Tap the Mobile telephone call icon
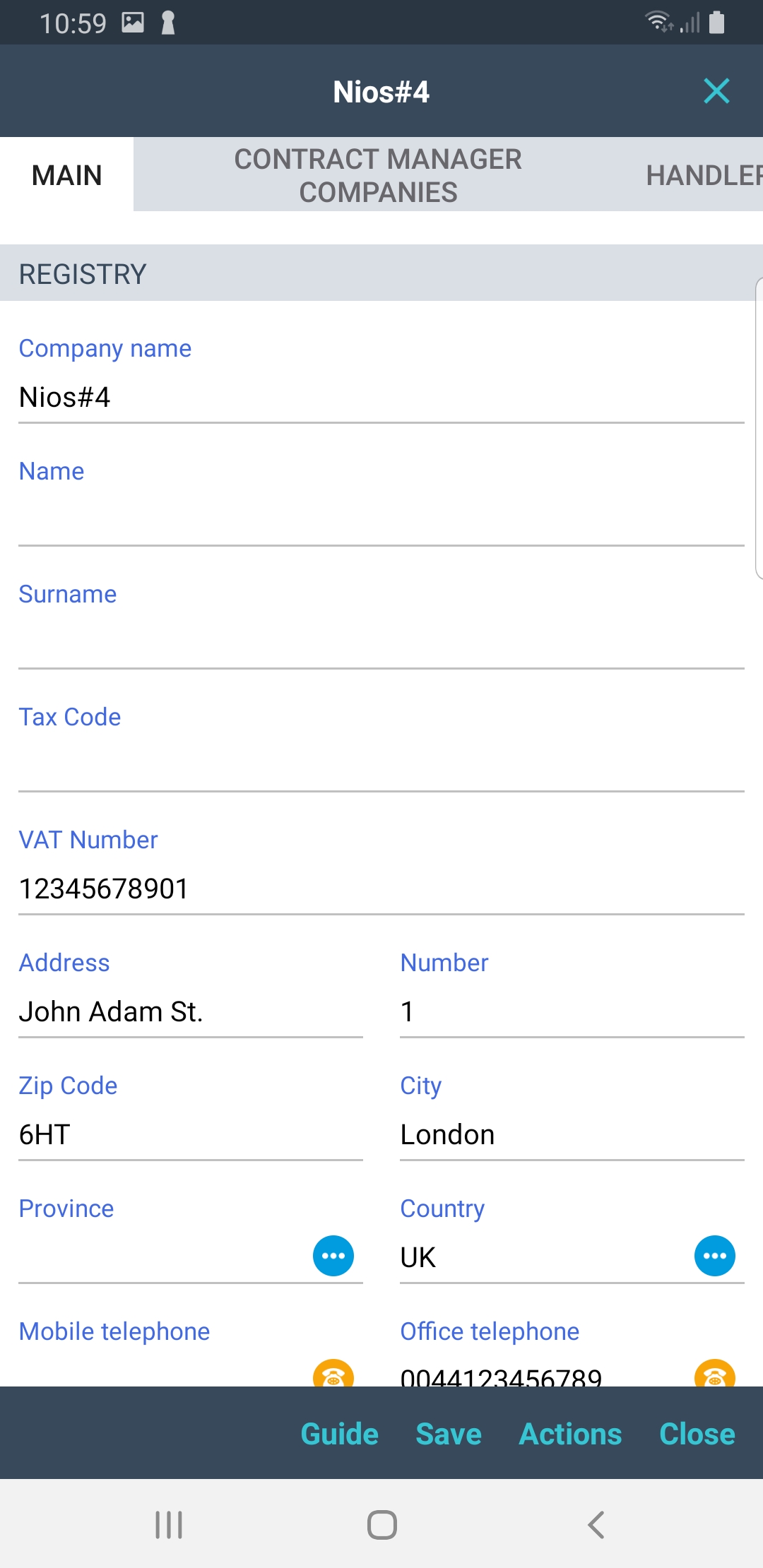This screenshot has width=763, height=1568. click(x=333, y=1374)
